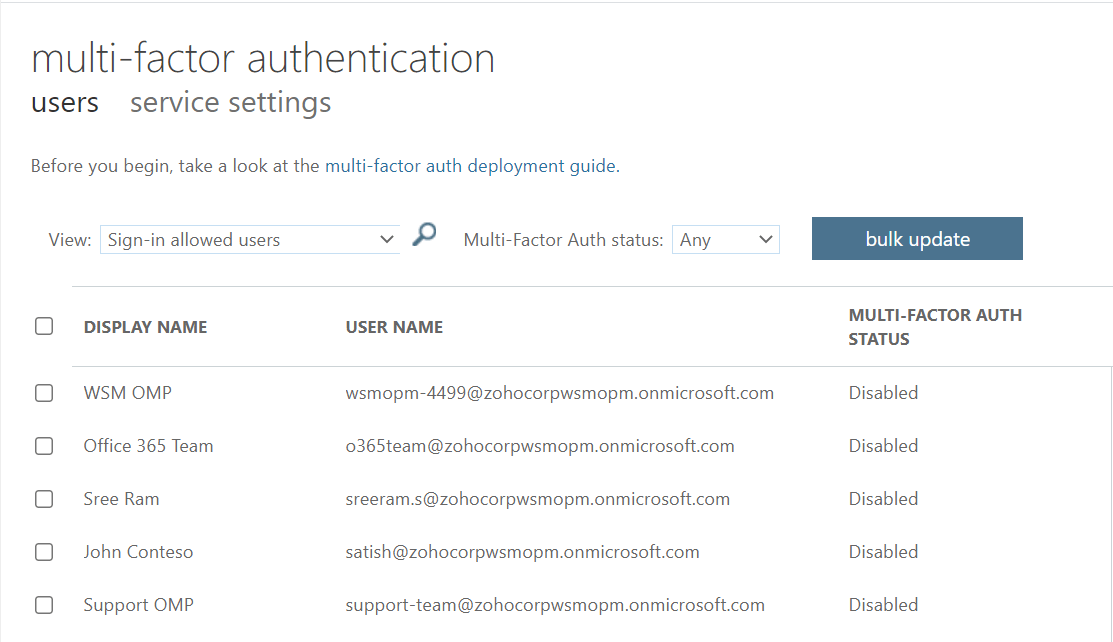
Task: Check the box for Support OMP
Action: (44, 605)
